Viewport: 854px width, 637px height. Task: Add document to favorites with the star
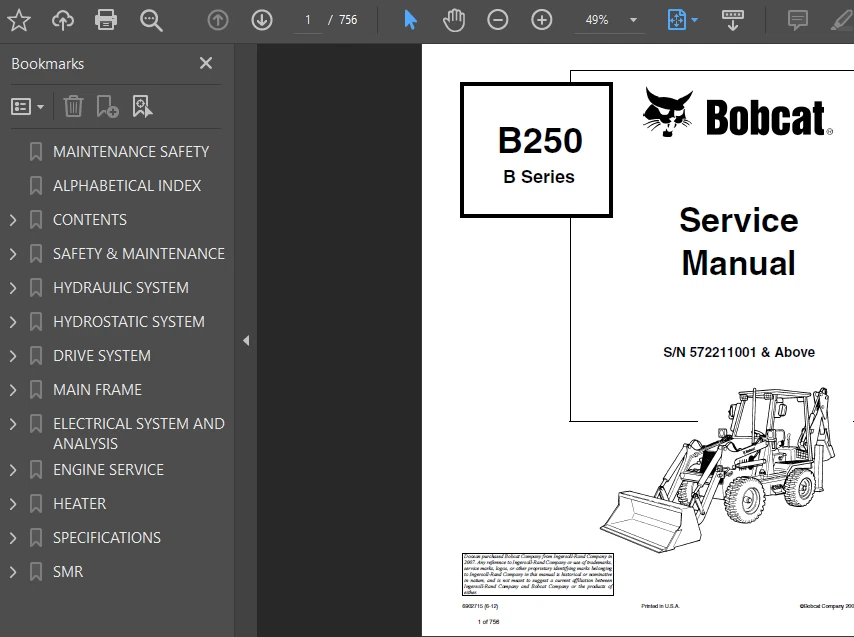(19, 19)
